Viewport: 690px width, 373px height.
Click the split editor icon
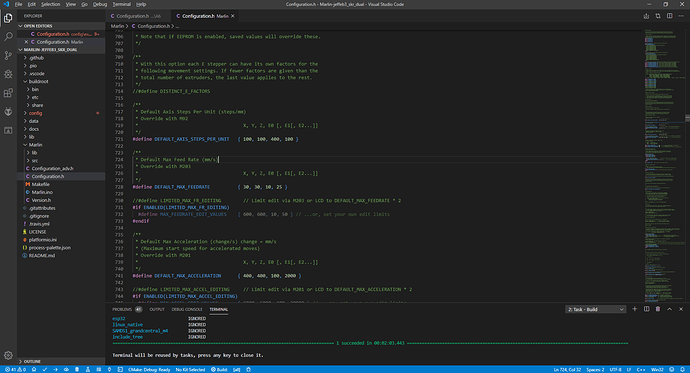[x=669, y=16]
